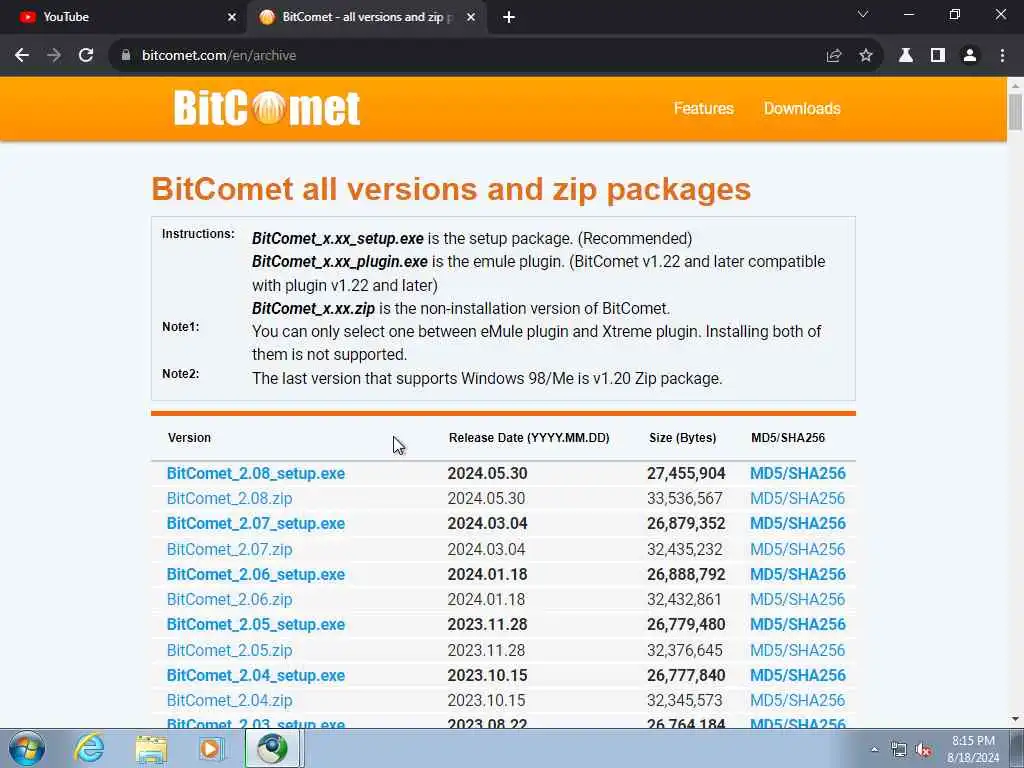Open Features in site navigation
Image resolution: width=1024 pixels, height=768 pixels.
(x=703, y=108)
